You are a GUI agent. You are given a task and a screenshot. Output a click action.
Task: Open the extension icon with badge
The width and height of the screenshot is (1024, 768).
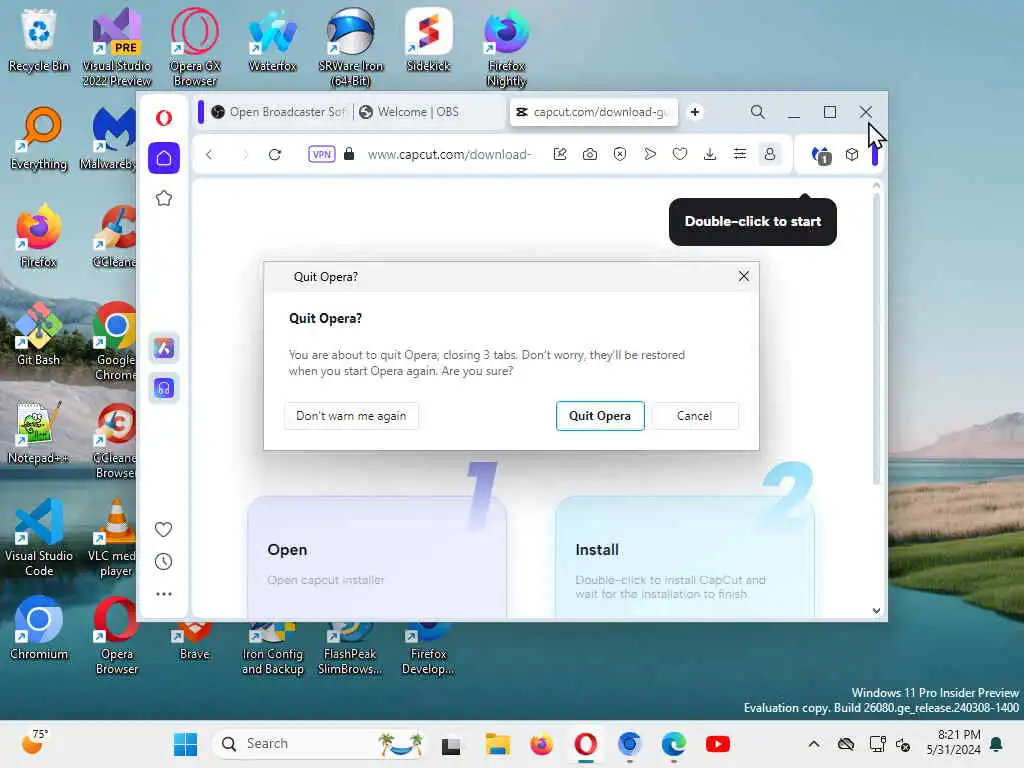pos(822,155)
